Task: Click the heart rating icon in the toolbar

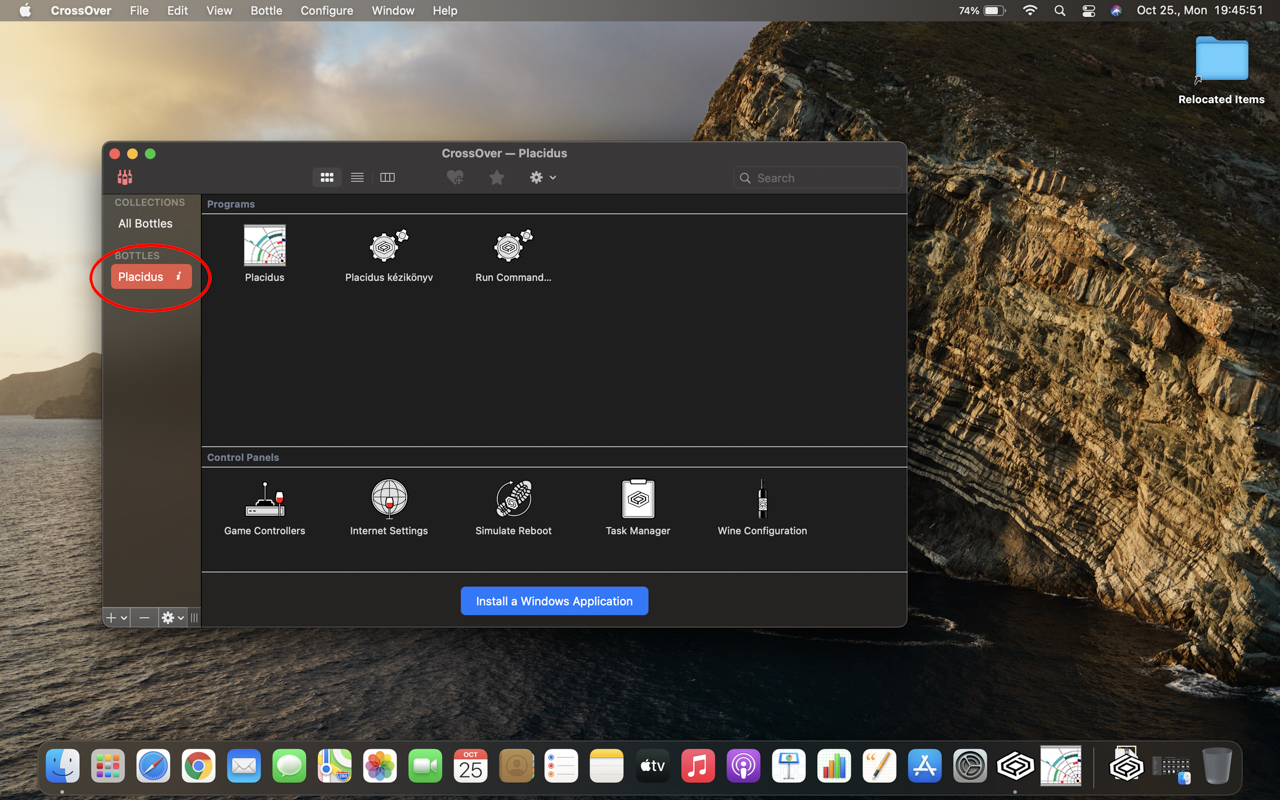Action: pyautogui.click(x=455, y=178)
